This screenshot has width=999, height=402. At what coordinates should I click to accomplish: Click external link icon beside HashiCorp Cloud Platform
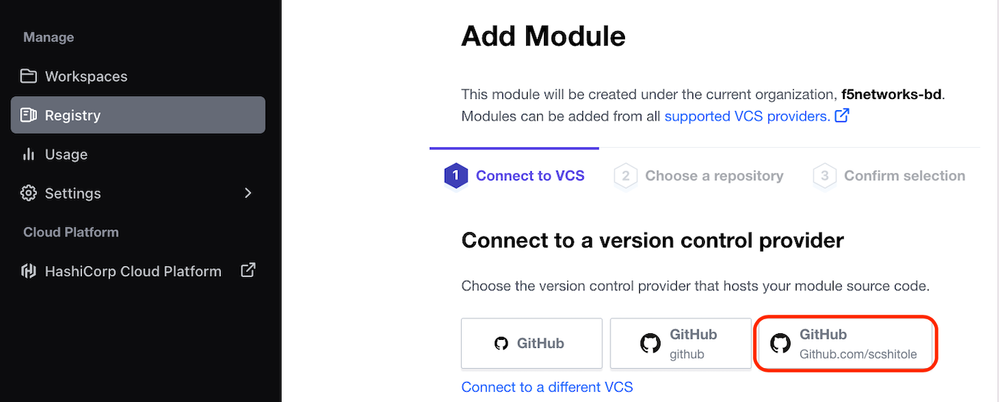248,270
